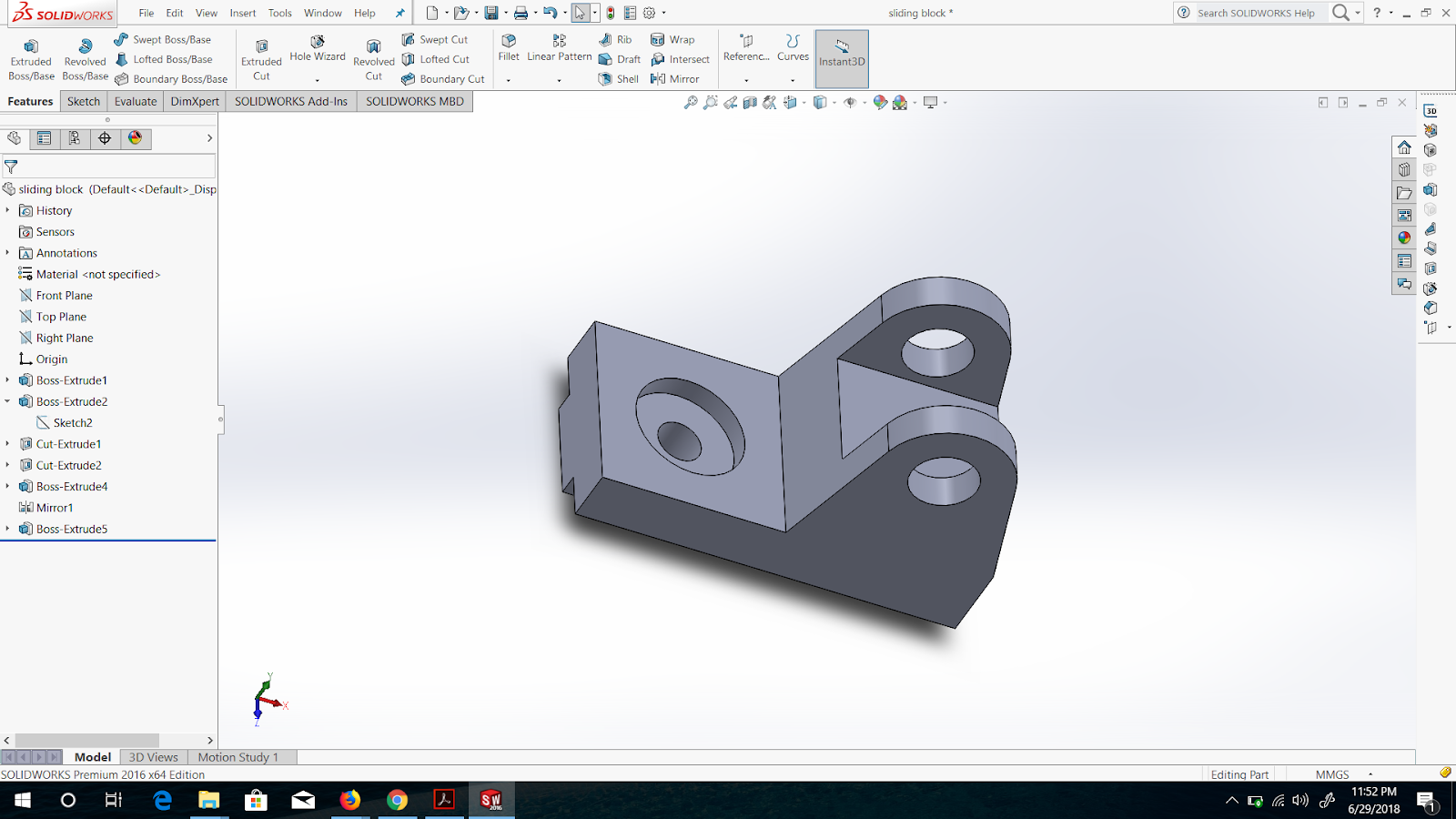Switch to the Motion Study 1 tab
The height and width of the screenshot is (819, 1456).
point(239,756)
